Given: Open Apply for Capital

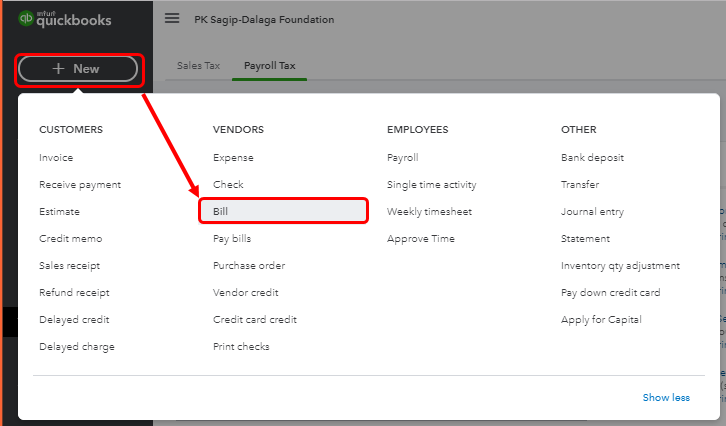Looking at the screenshot, I should click(601, 320).
